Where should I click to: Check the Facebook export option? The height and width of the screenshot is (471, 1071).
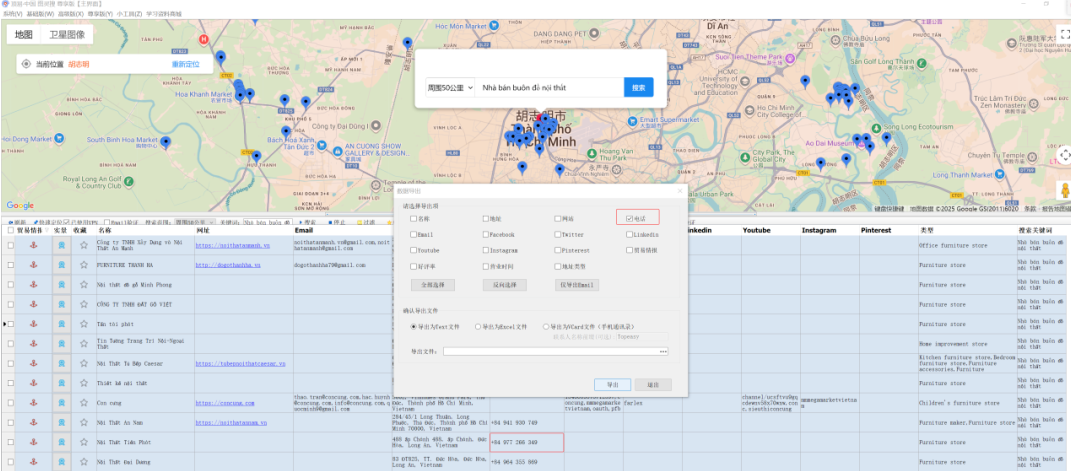click(485, 234)
